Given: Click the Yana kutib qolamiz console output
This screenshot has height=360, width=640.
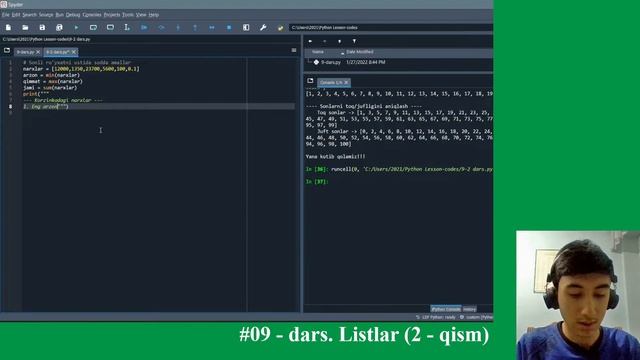Looking at the screenshot, I should coord(336,156).
